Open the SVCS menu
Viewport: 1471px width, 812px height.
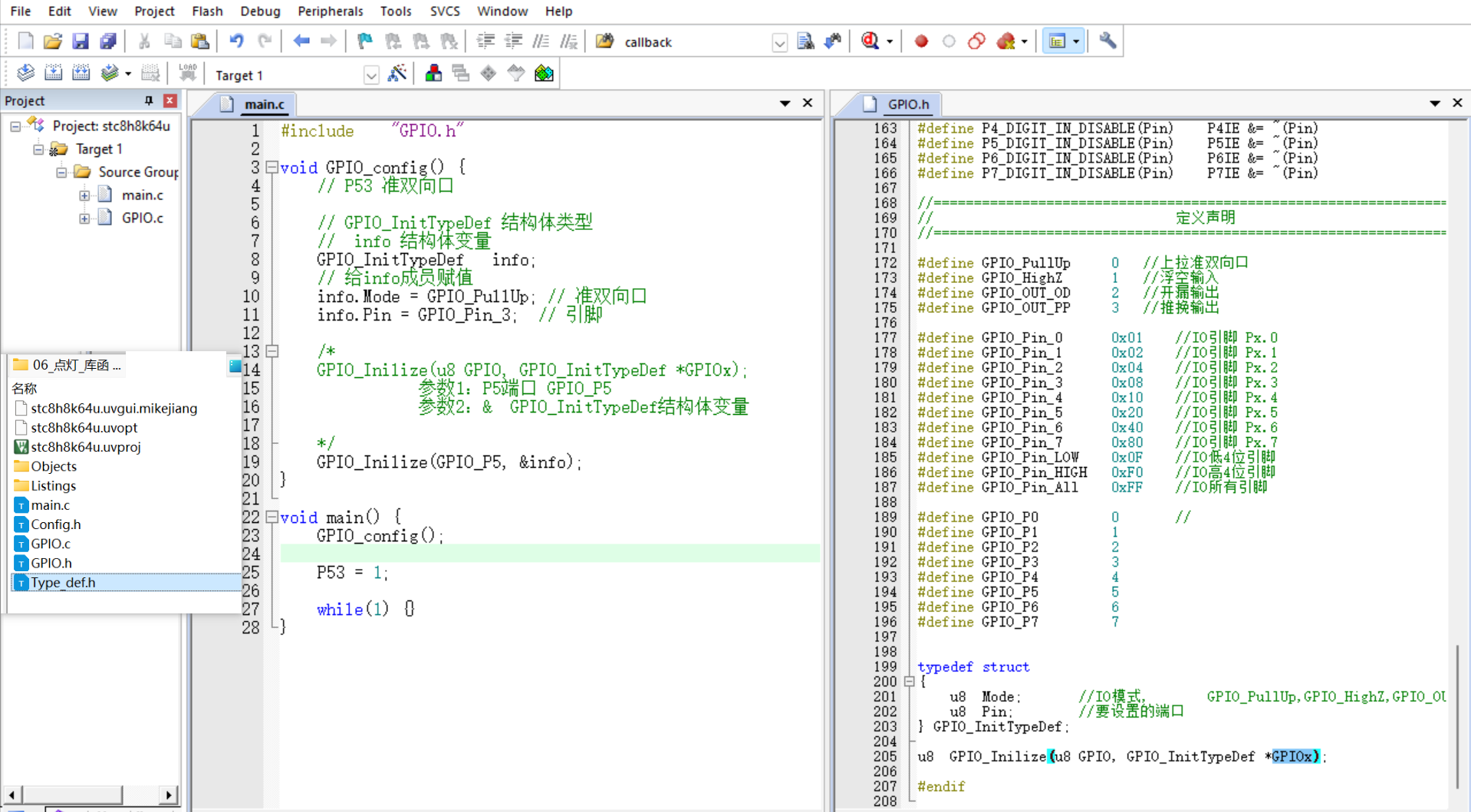click(x=445, y=11)
